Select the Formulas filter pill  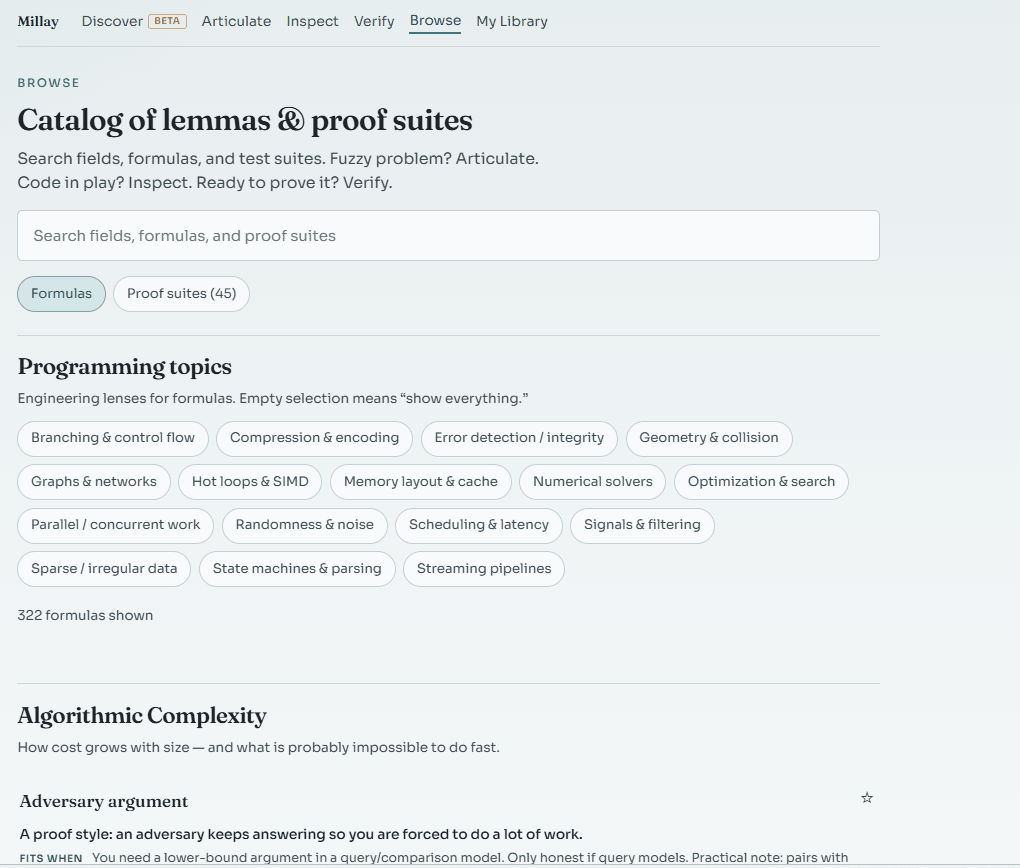click(x=61, y=293)
